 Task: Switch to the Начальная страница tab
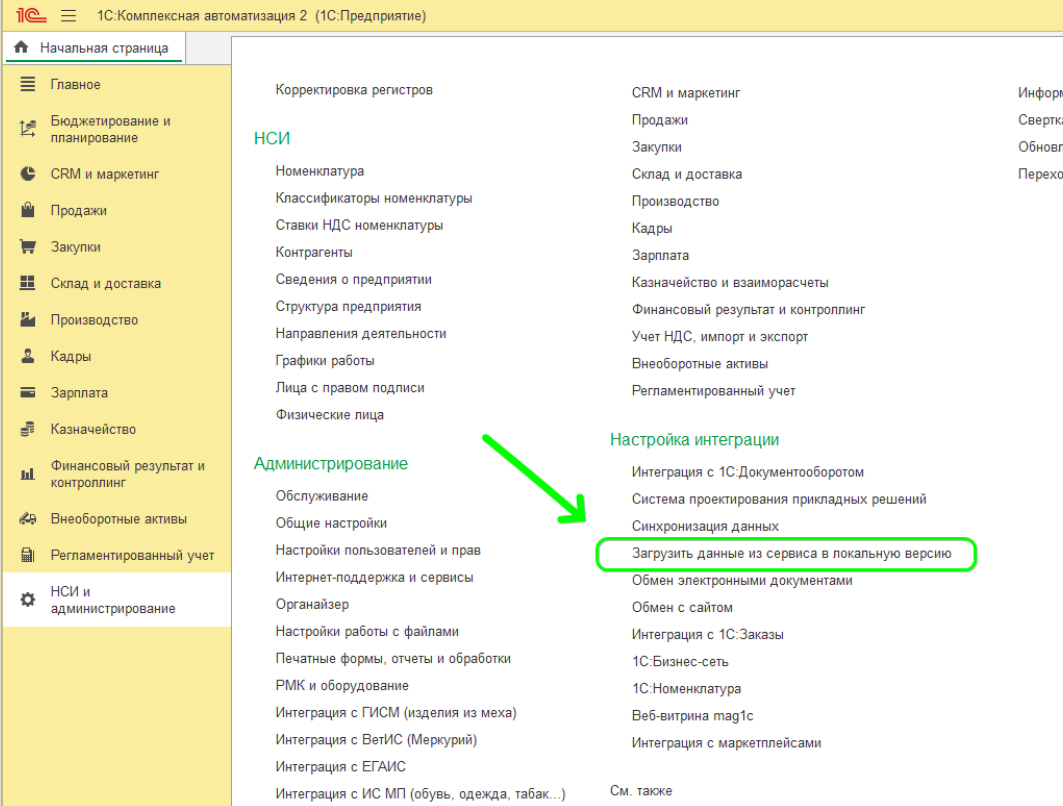pos(94,48)
